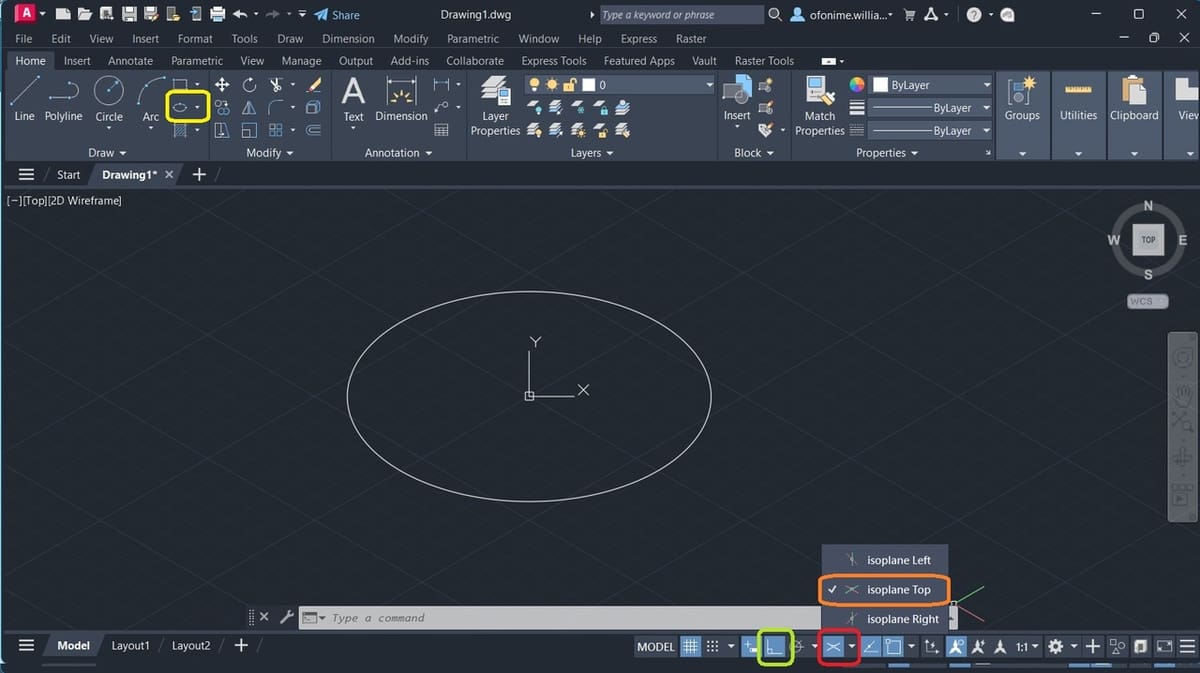Open the ellipse tool dropdown arrow
Viewport: 1200px width, 673px height.
coord(198,107)
